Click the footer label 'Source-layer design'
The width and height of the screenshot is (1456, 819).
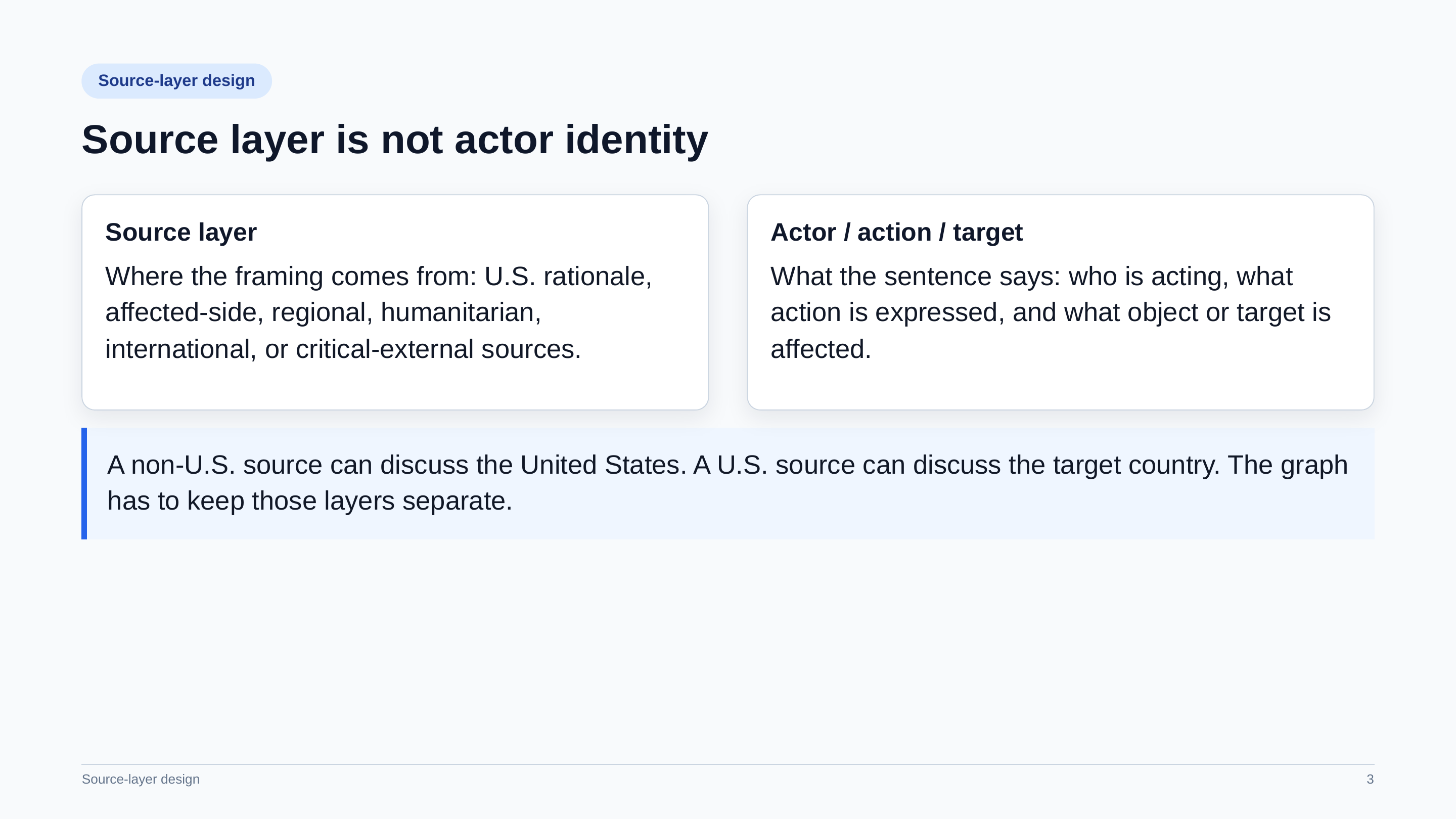point(141,779)
